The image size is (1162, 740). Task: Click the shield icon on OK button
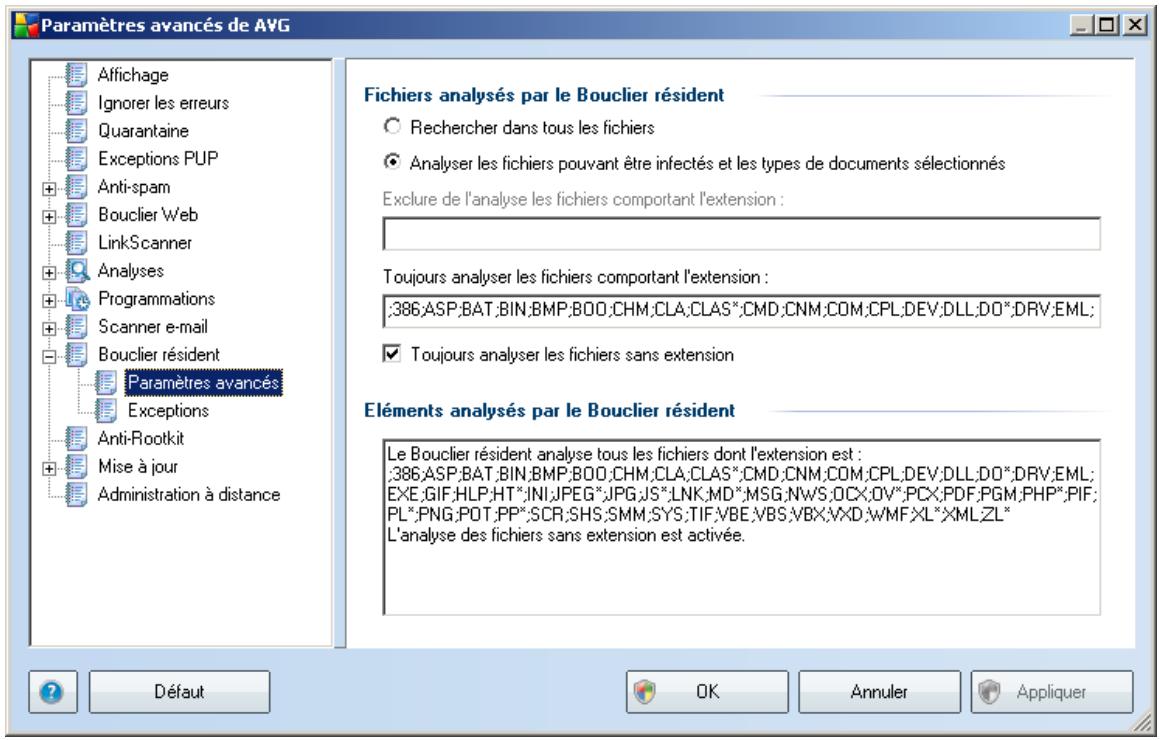(645, 692)
